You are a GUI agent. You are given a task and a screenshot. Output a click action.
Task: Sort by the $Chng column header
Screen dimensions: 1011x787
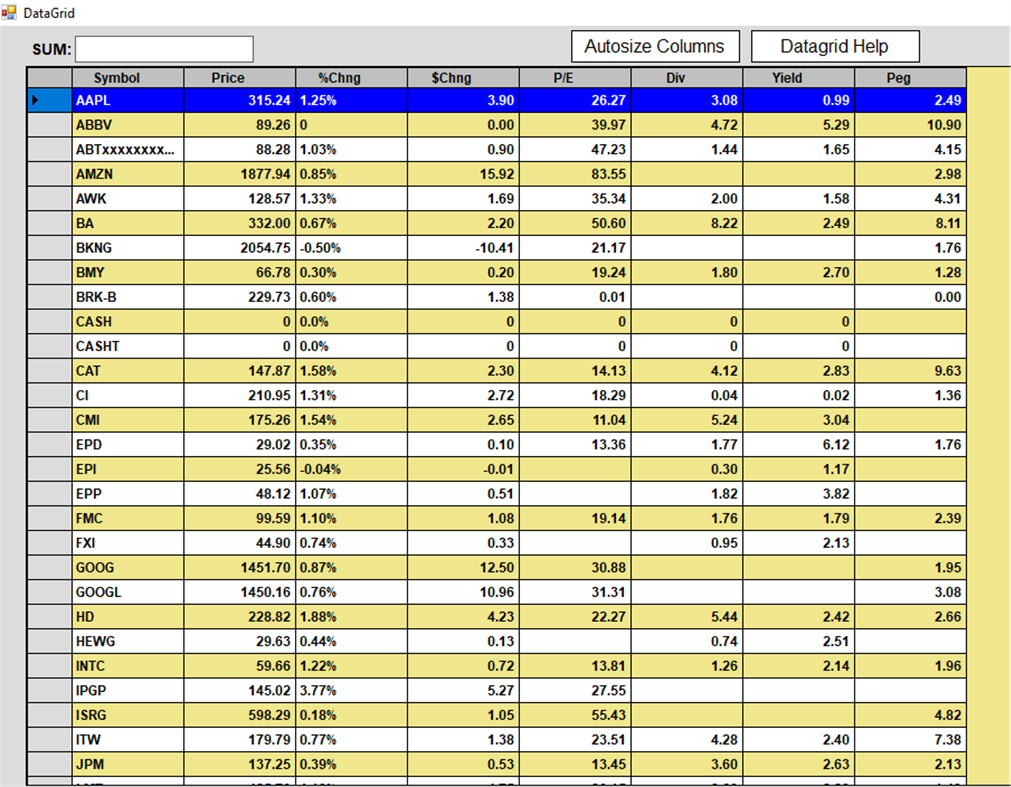click(463, 78)
